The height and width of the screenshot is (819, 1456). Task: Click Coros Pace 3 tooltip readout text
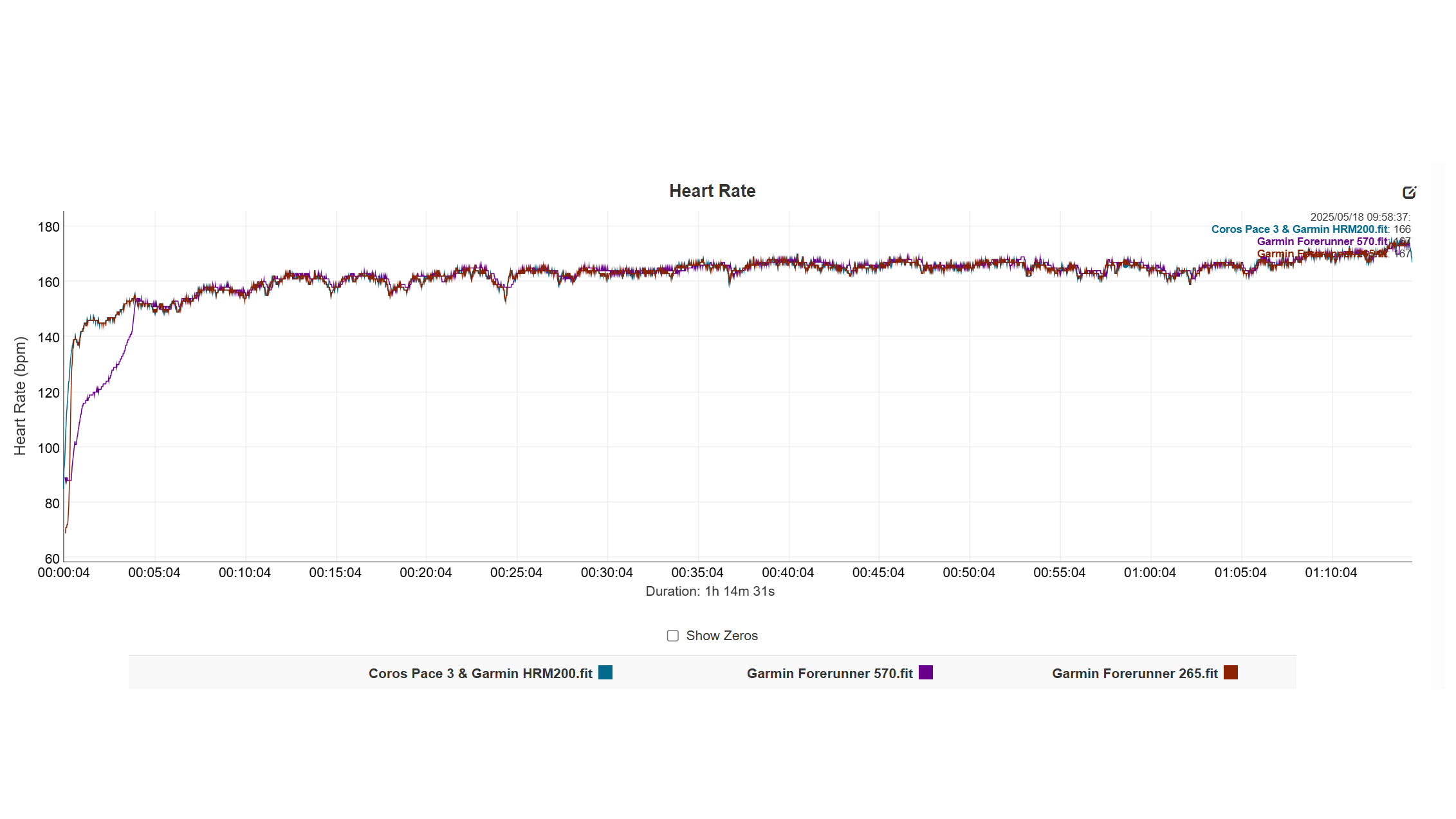click(x=1298, y=230)
